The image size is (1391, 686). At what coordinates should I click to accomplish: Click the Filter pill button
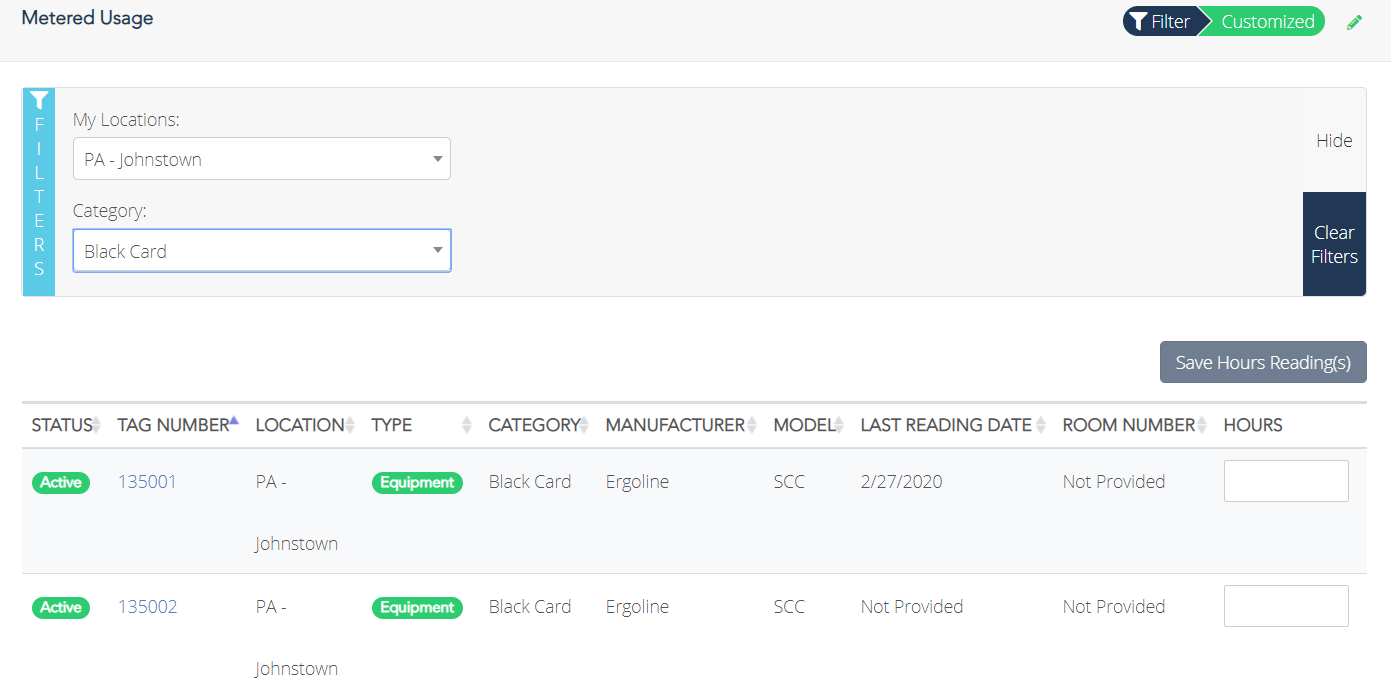(1160, 21)
